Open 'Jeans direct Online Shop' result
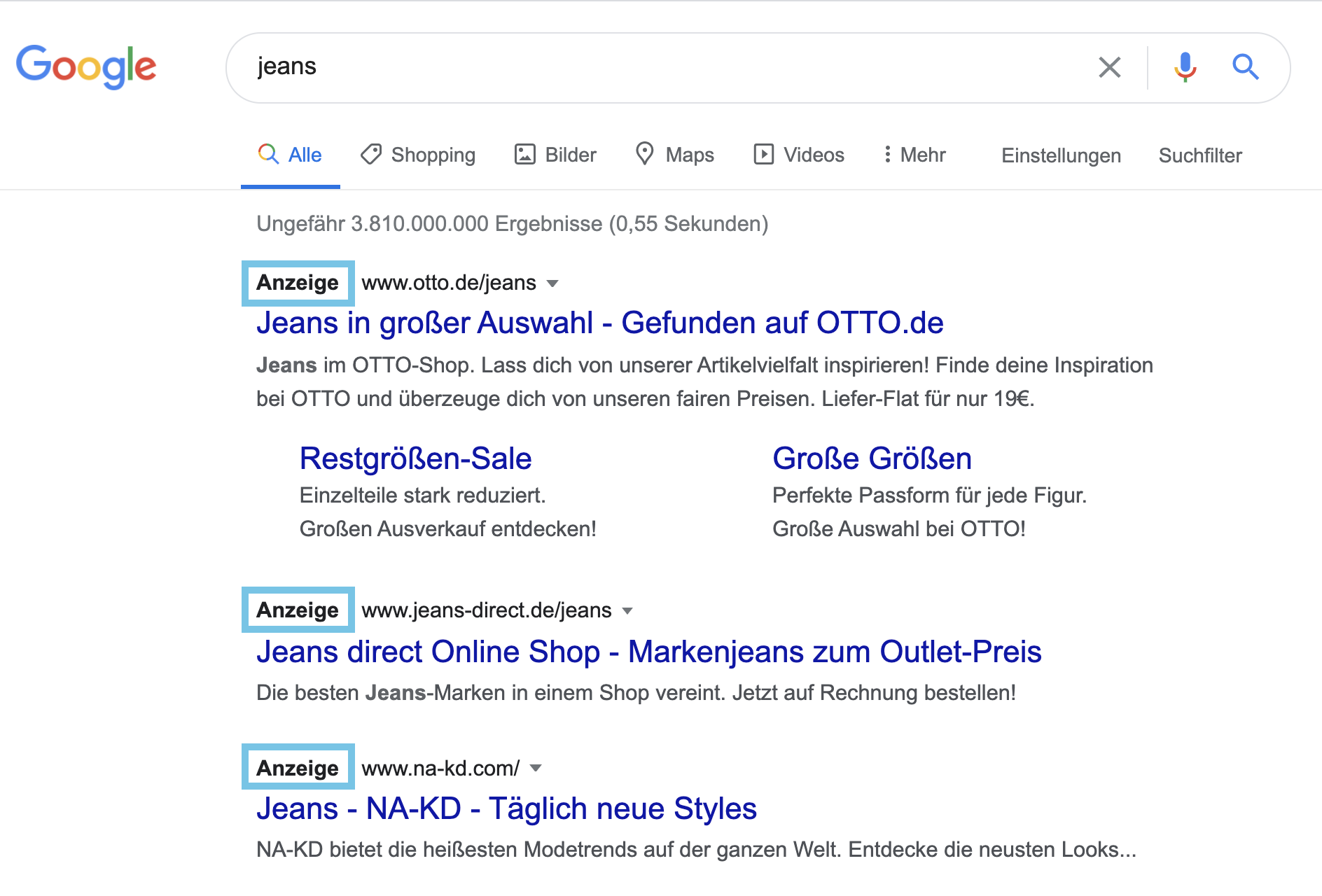The image size is (1322, 896). [x=649, y=652]
